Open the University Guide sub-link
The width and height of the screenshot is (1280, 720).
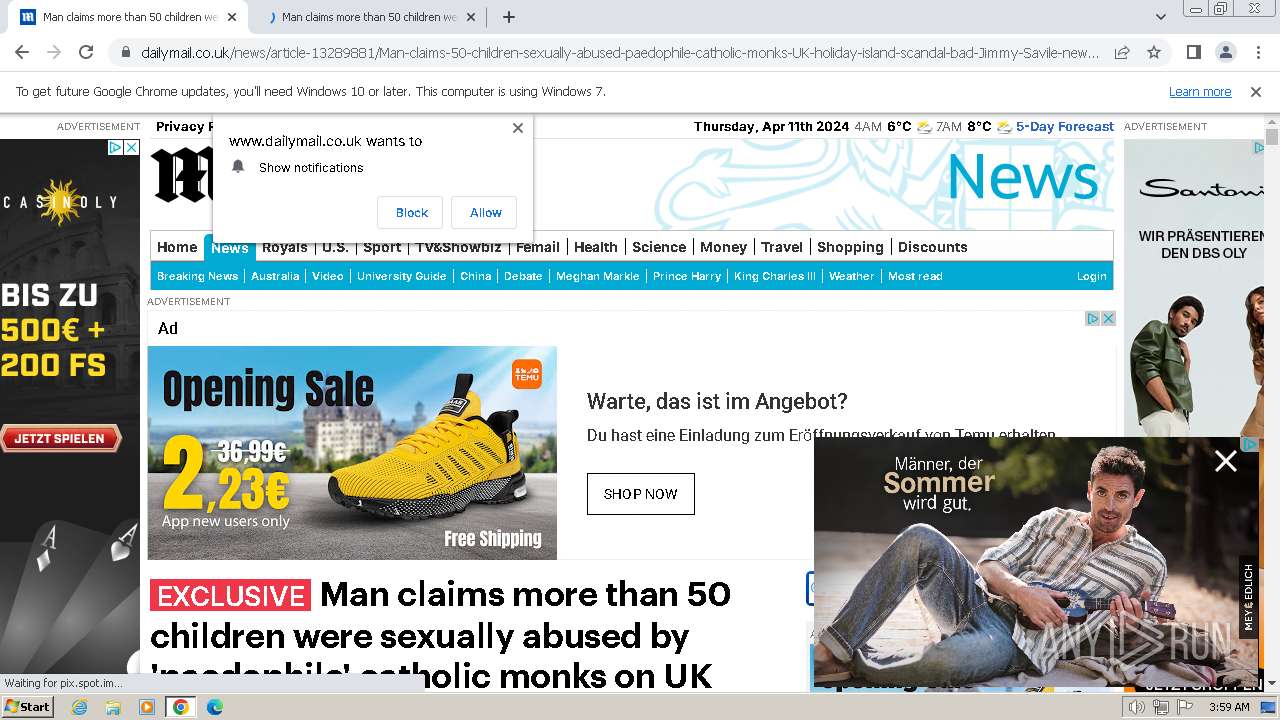(x=401, y=276)
